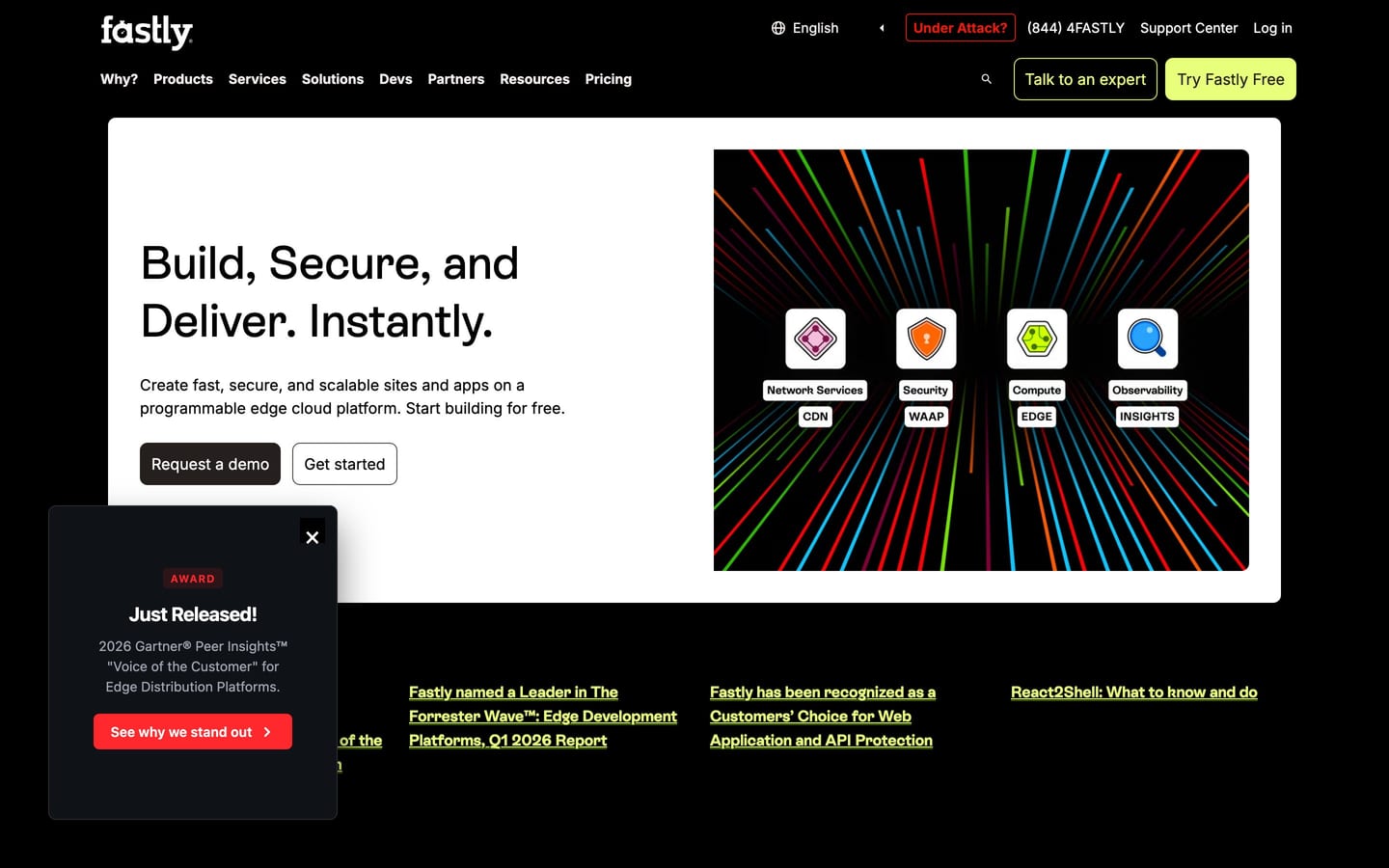Click the Fastly logo
The height and width of the screenshot is (868, 1389).
pyautogui.click(x=147, y=31)
